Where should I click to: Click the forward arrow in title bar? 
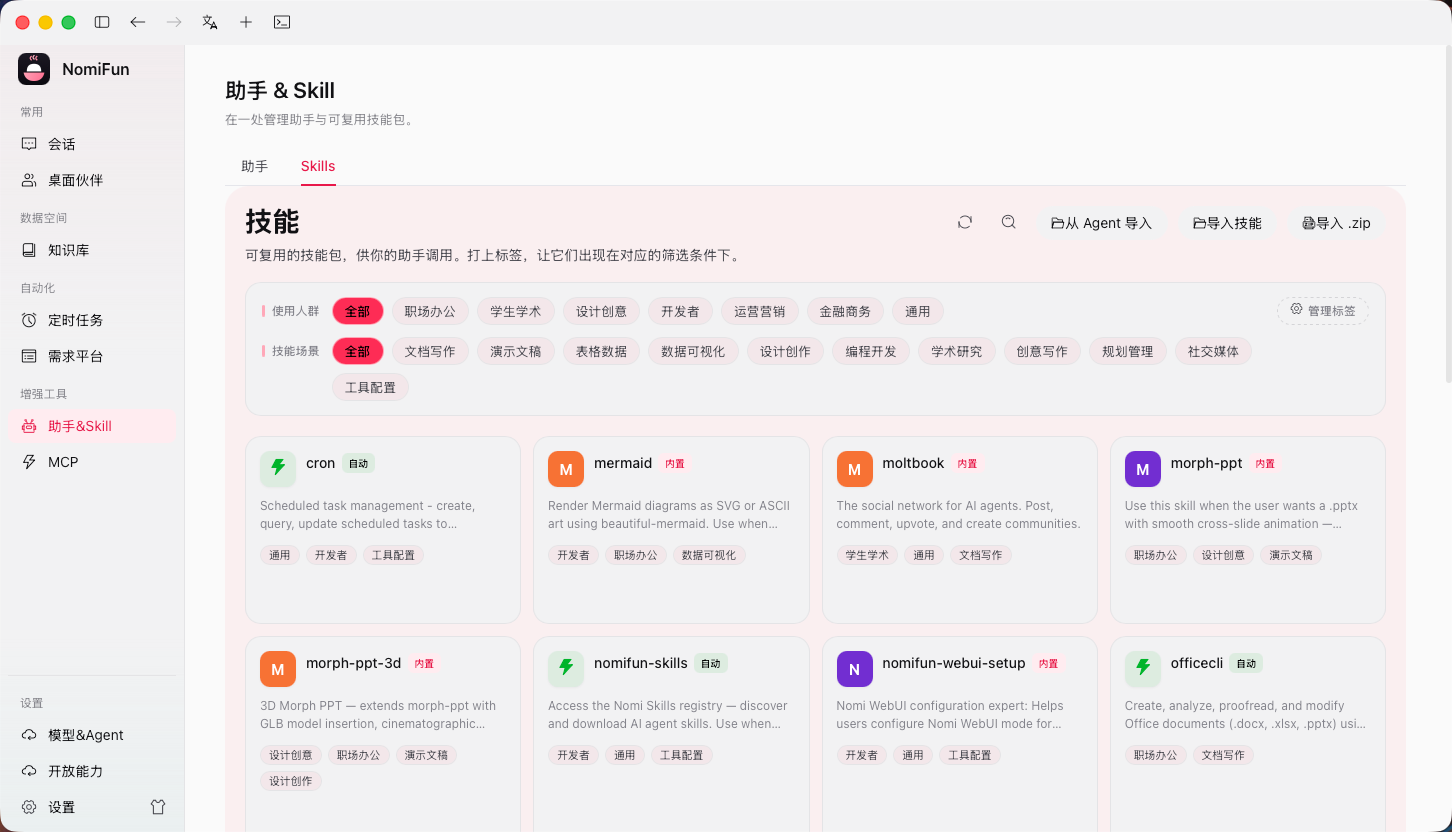(174, 22)
